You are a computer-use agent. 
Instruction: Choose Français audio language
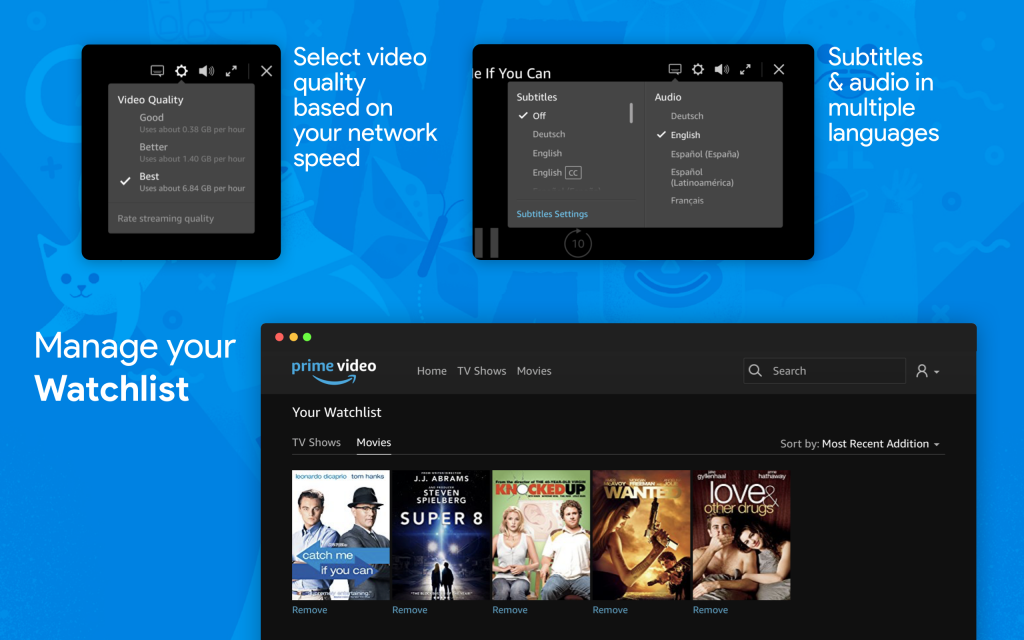[687, 200]
